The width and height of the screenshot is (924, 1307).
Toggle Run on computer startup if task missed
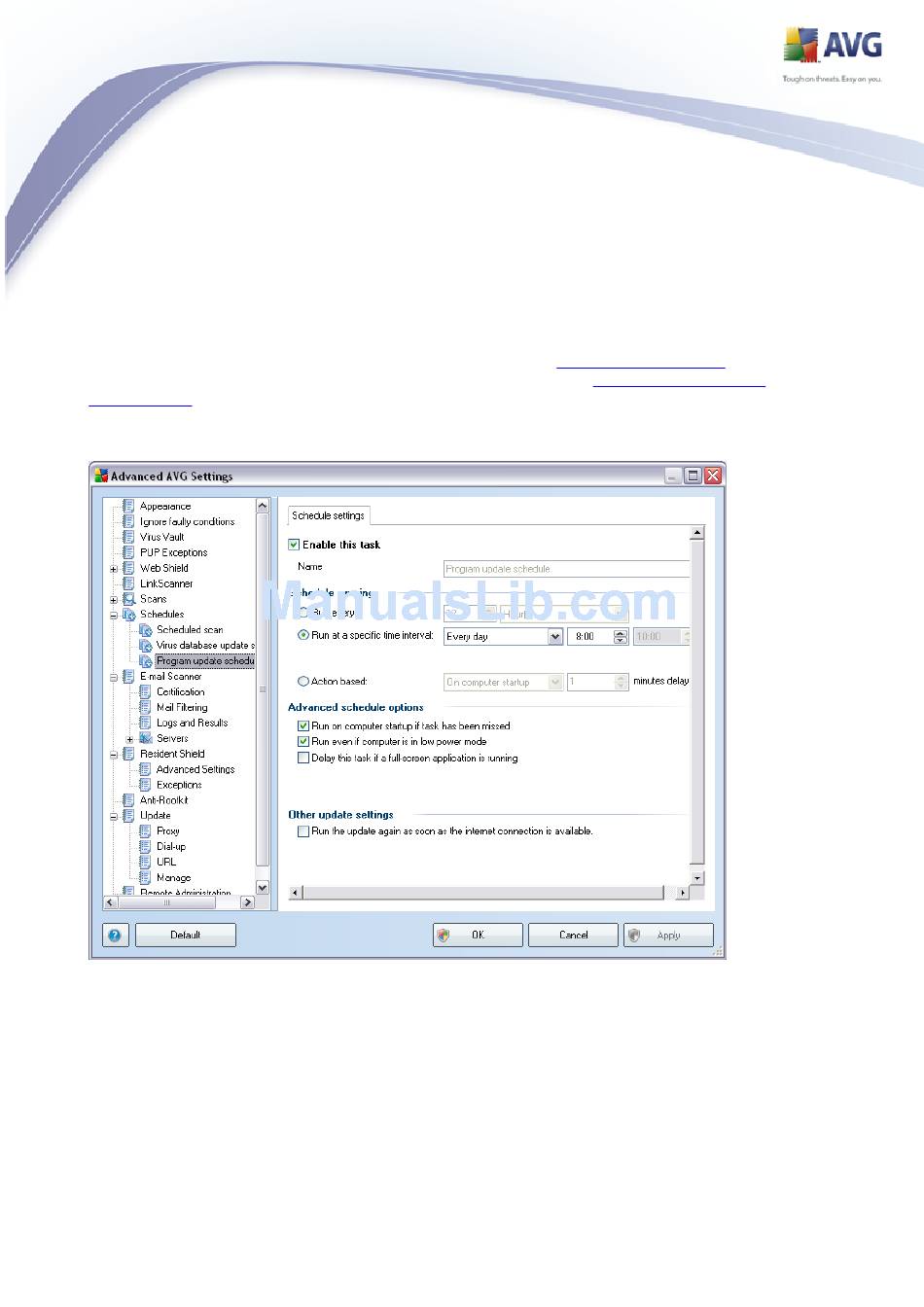click(303, 725)
